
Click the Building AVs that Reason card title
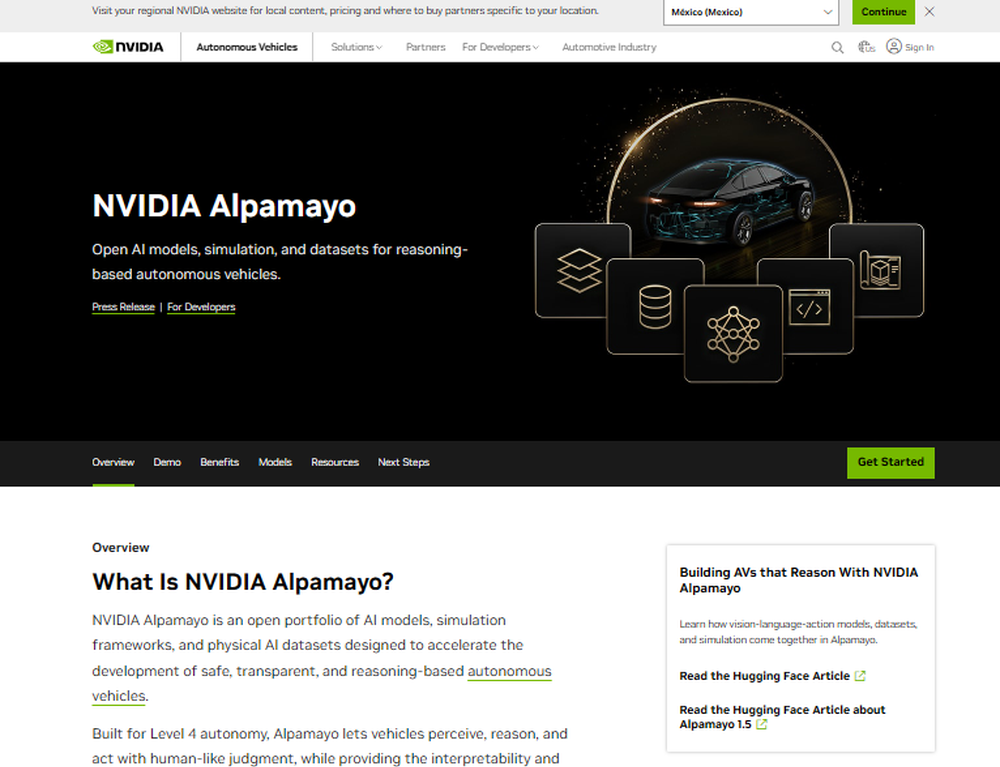pos(798,580)
